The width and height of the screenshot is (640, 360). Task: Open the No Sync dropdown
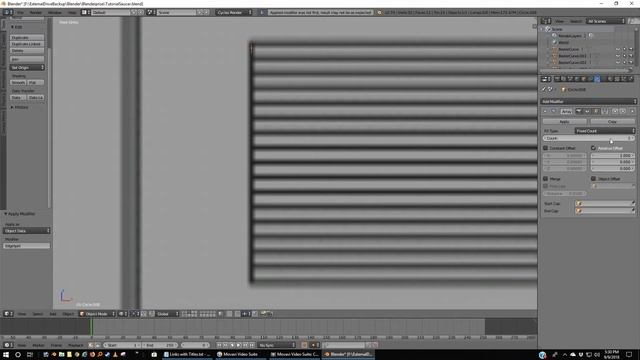click(277, 345)
